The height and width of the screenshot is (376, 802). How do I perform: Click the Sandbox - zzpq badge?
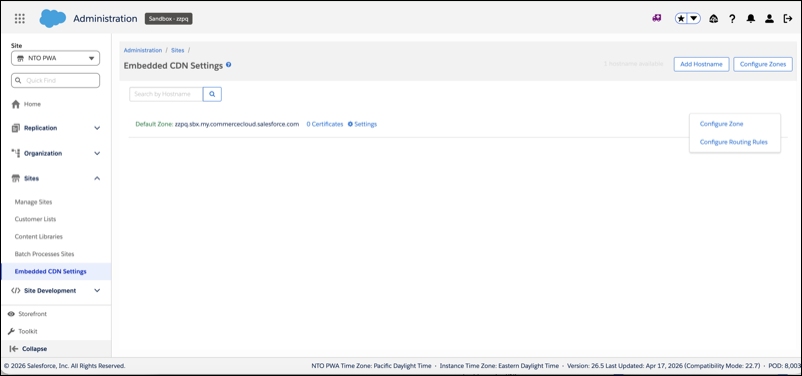(x=169, y=19)
